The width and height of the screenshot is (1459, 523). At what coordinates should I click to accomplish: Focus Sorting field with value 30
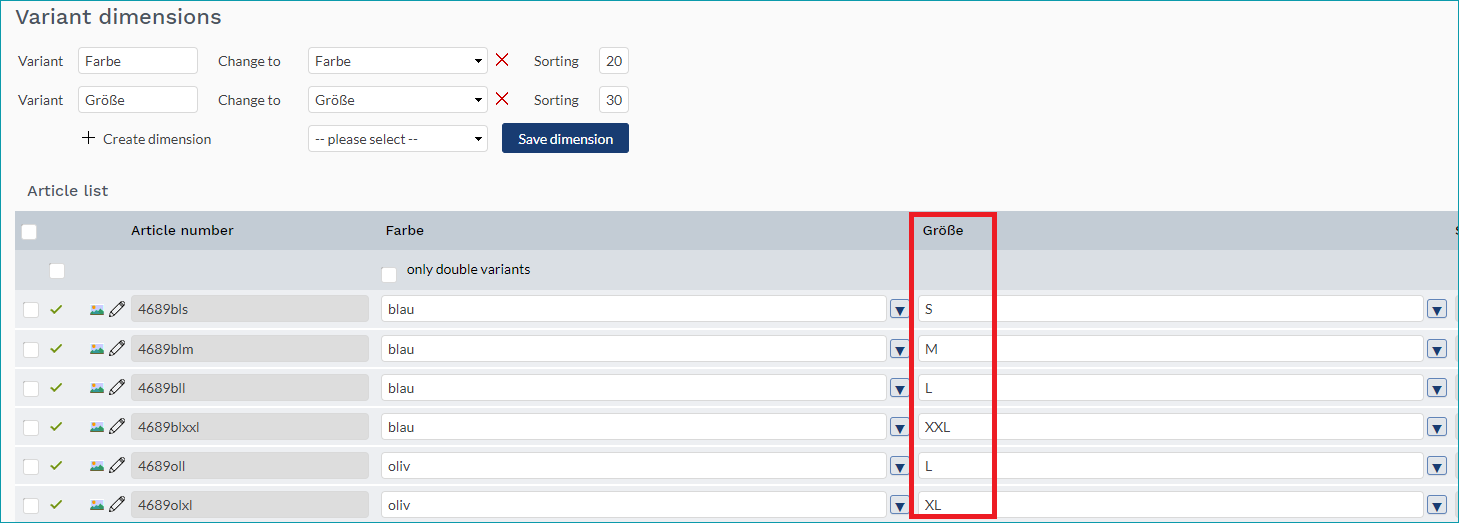[x=614, y=99]
